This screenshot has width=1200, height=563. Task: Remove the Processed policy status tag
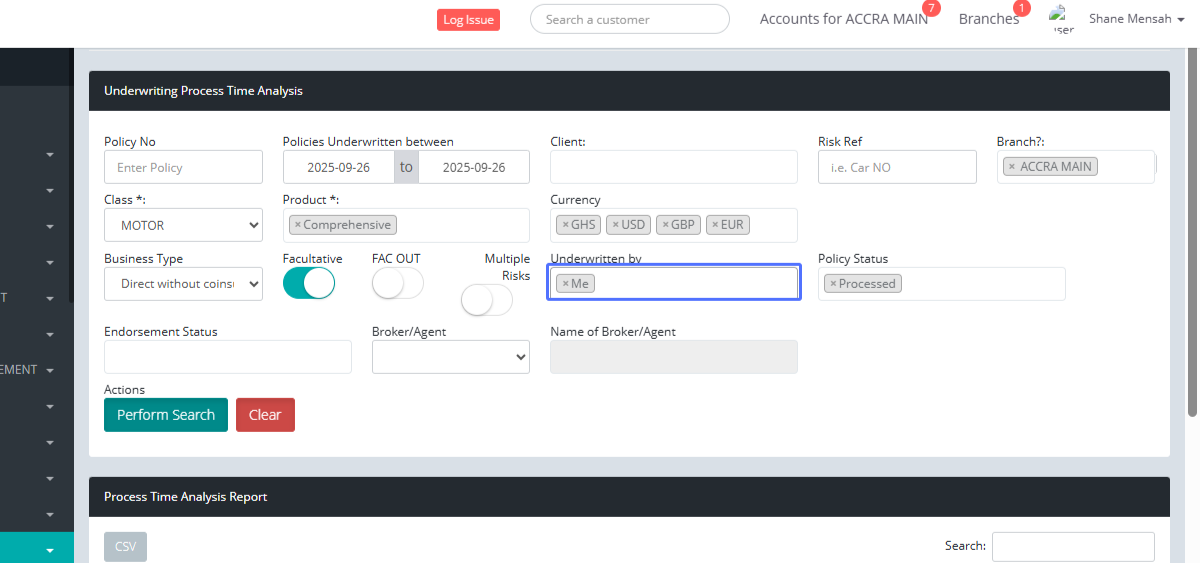point(833,284)
